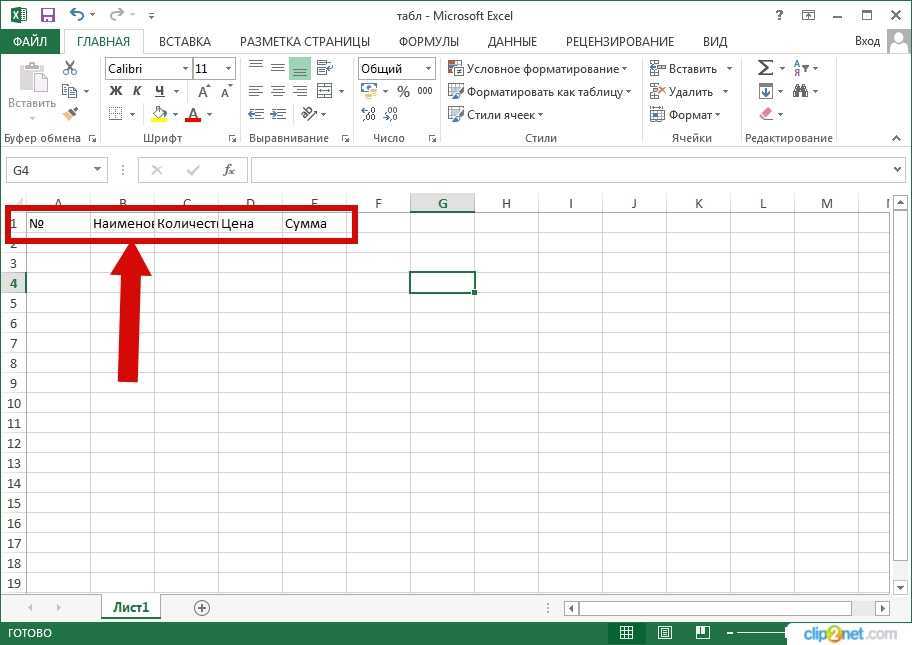Open the ФАЙЛ tab
Viewport: 912px width, 645px height.
(x=30, y=41)
